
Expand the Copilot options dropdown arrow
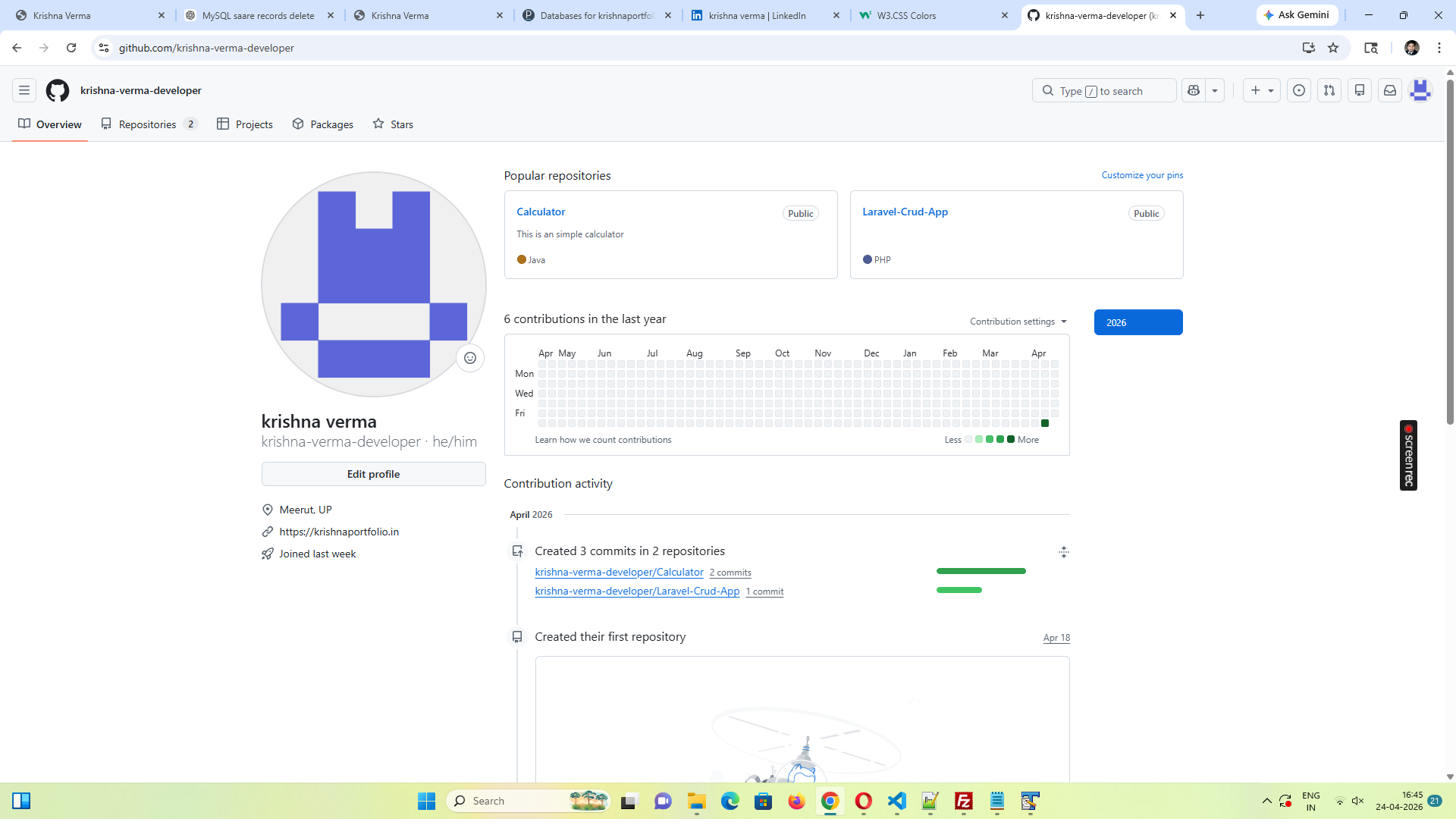(x=1215, y=90)
